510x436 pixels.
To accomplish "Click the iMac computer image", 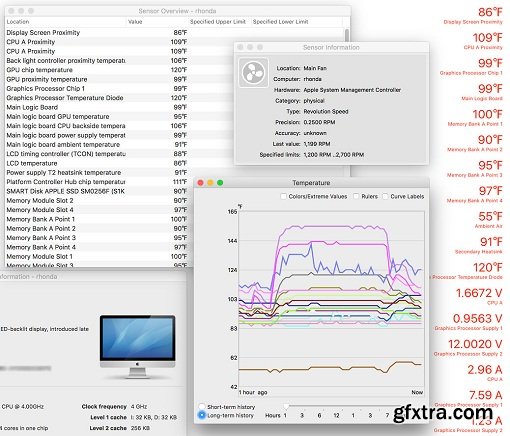I will pos(137,346).
